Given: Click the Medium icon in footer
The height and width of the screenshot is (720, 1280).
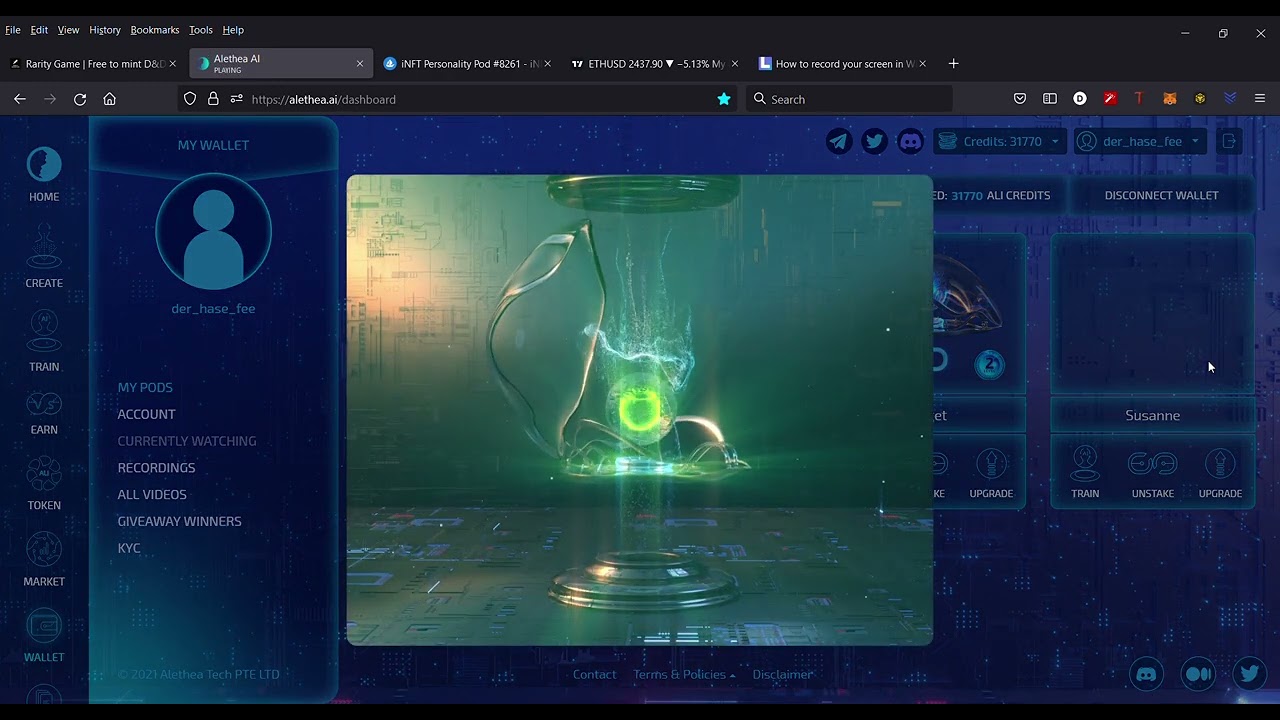Looking at the screenshot, I should (1198, 674).
